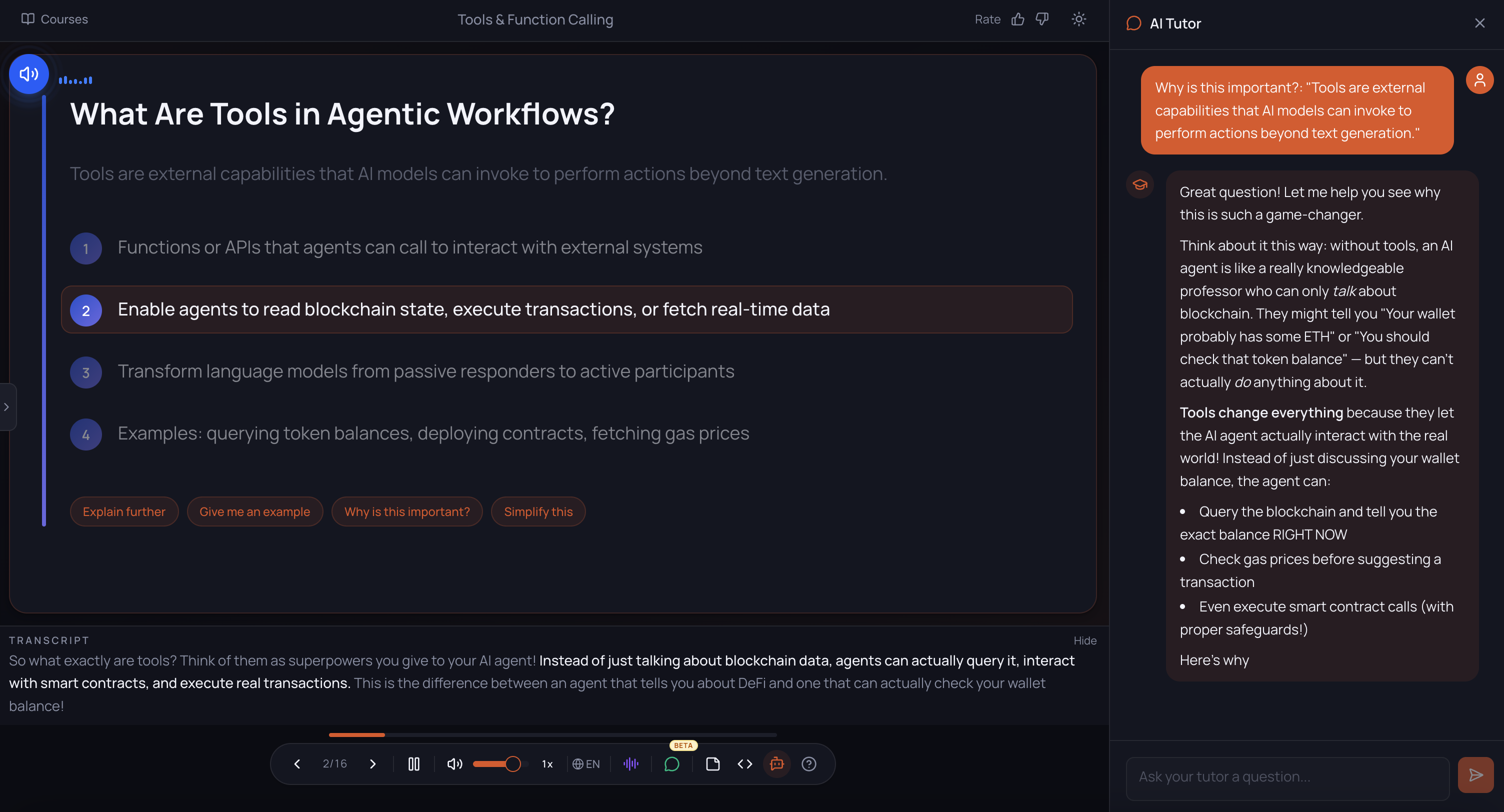Image resolution: width=1504 pixels, height=812 pixels.
Task: Click the thumbs up rating icon
Action: click(1017, 19)
